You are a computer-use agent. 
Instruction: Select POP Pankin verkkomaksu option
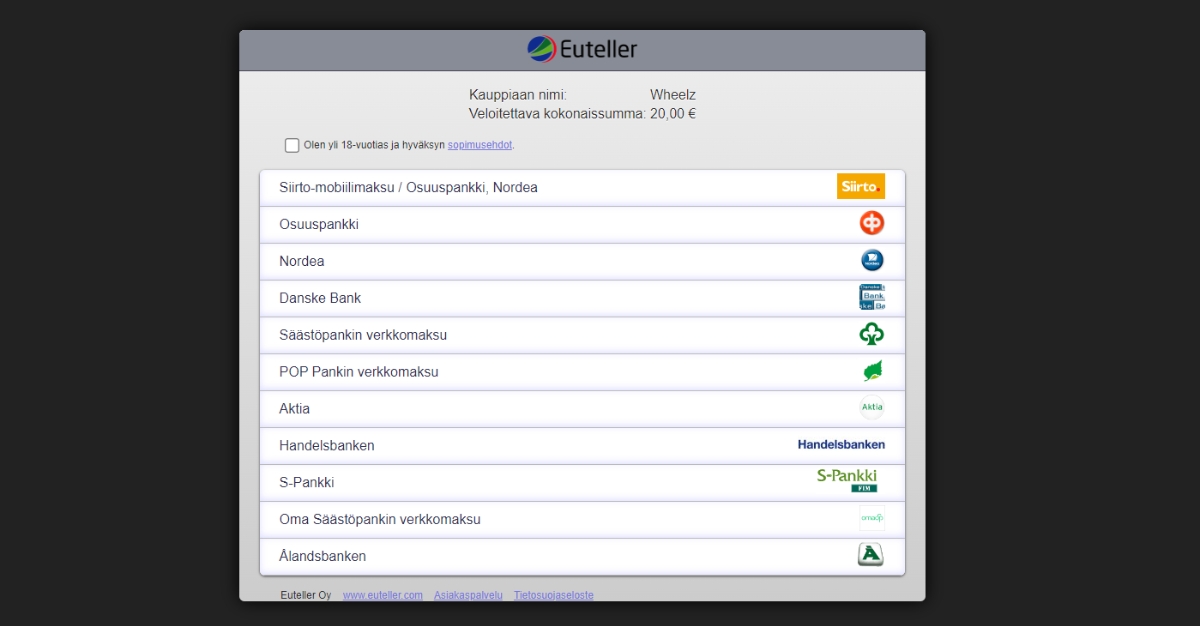pyautogui.click(x=582, y=373)
